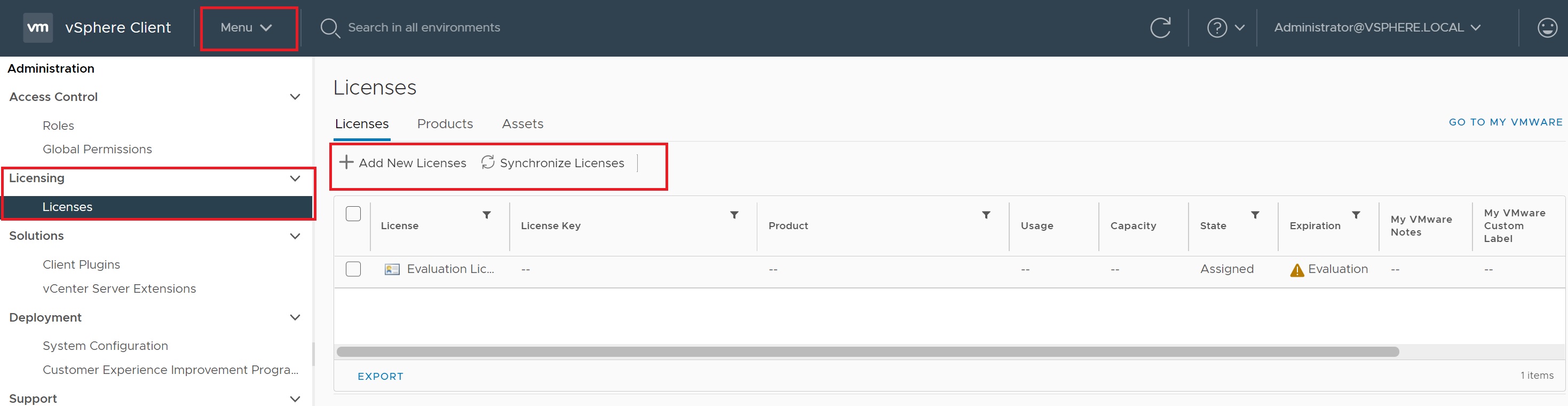Click the VMware vm logo icon
This screenshot has height=406, width=1568.
click(x=38, y=27)
